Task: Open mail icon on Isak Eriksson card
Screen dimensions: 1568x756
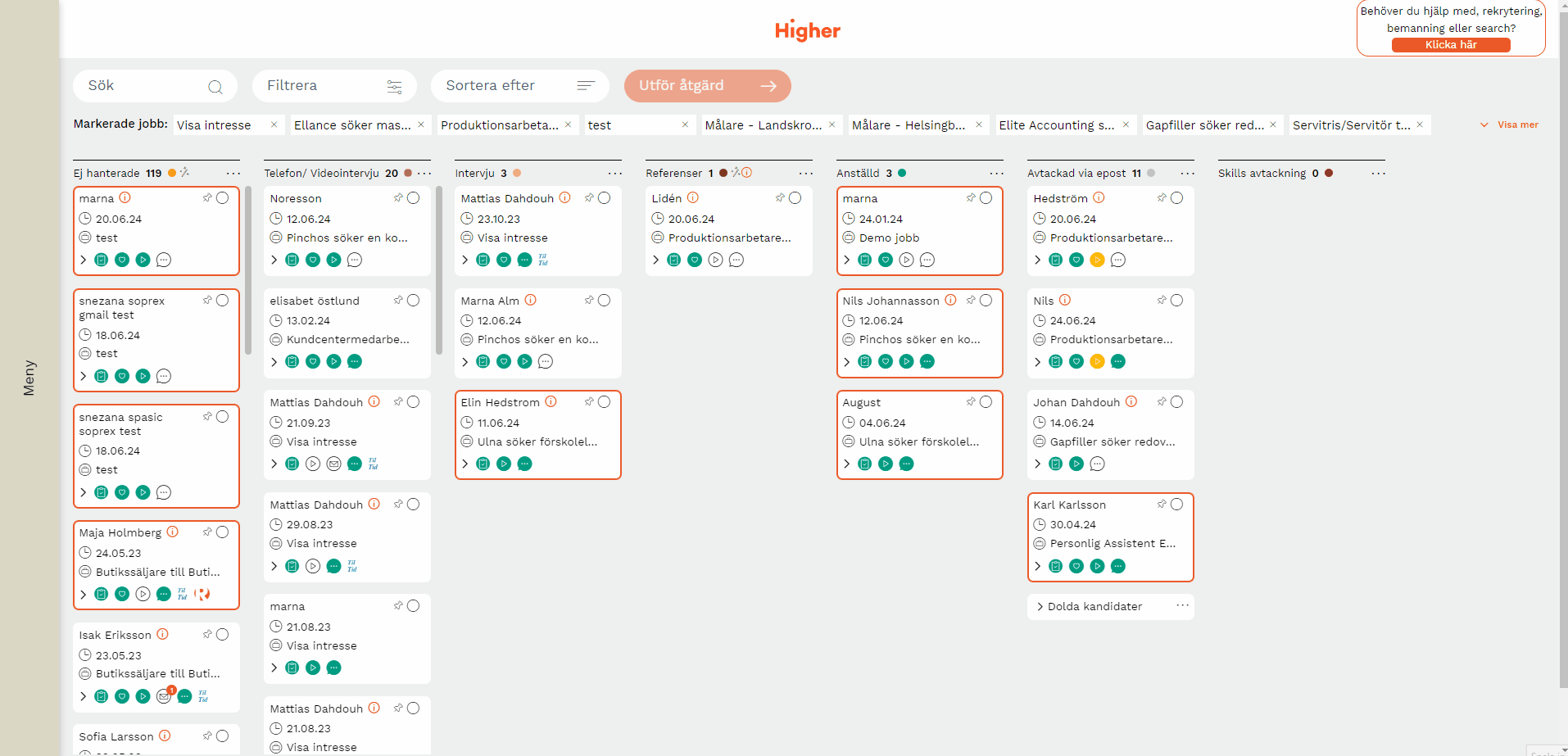Action: [x=164, y=696]
